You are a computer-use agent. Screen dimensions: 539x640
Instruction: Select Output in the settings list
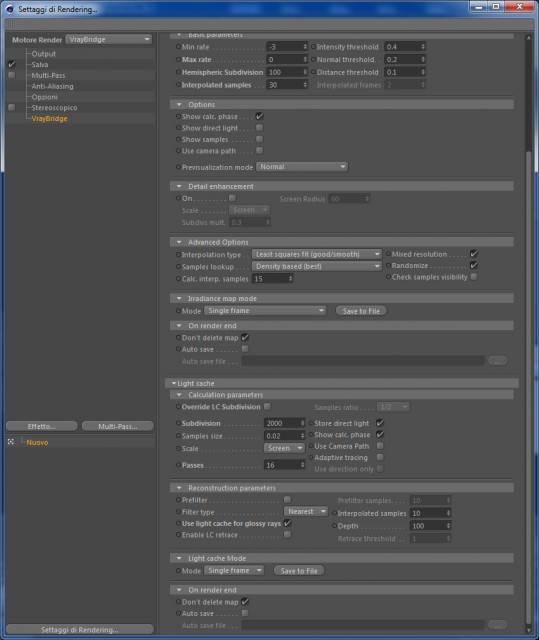[44, 54]
